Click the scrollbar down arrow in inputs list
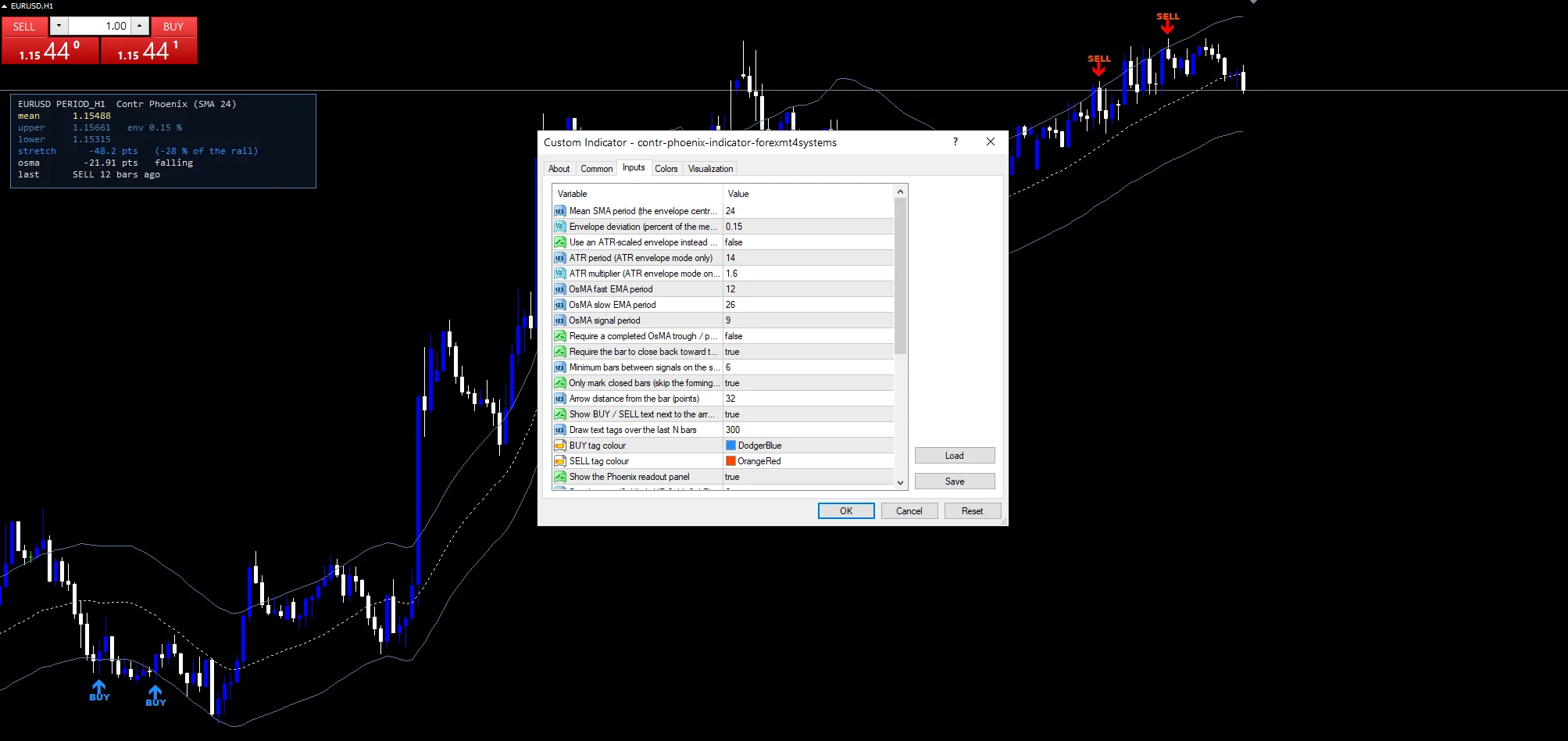This screenshot has height=741, width=1568. pyautogui.click(x=900, y=483)
